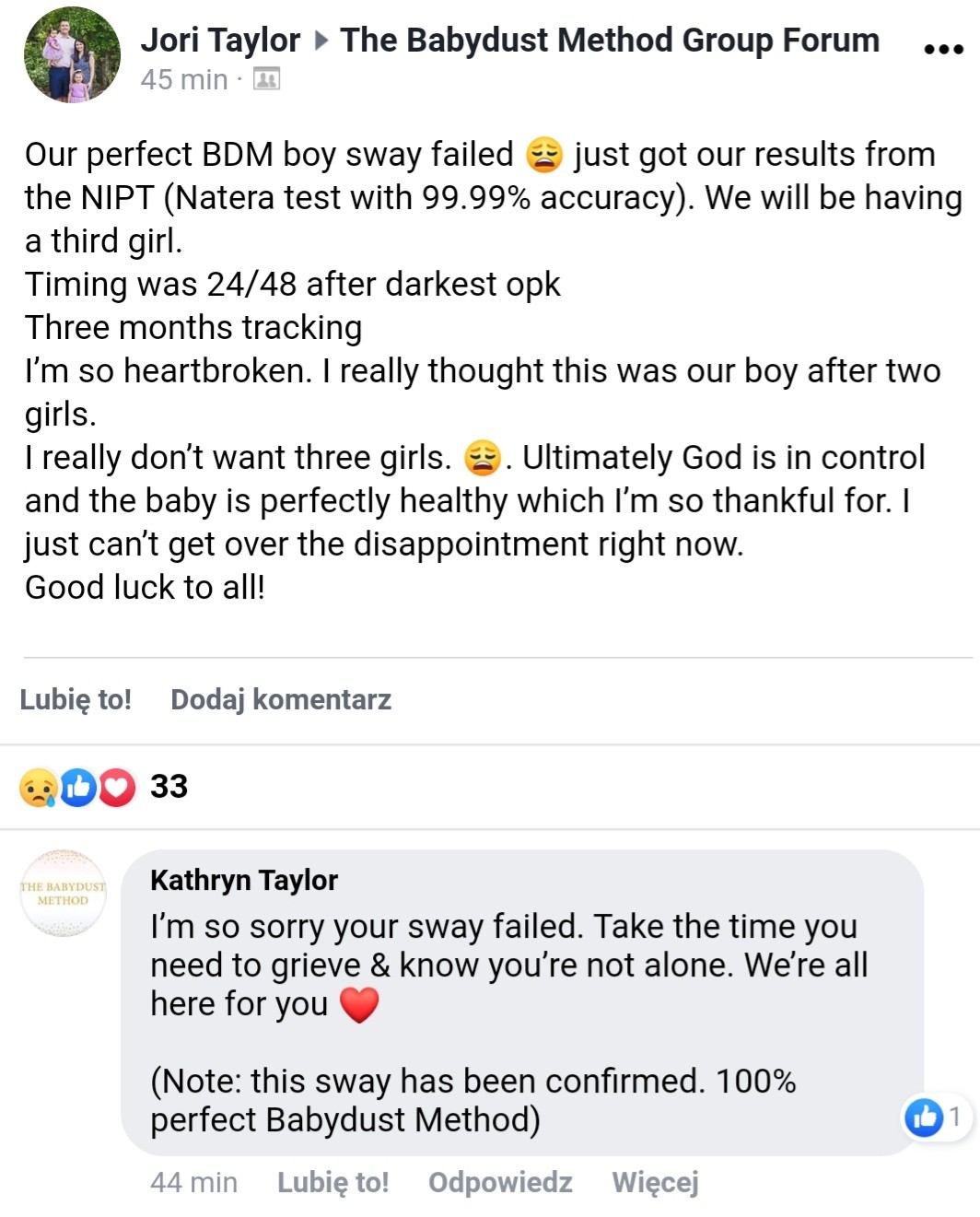This screenshot has height=1217, width=980.
Task: Click 'Odpowiedz' to reply to comment
Action: [500, 1182]
